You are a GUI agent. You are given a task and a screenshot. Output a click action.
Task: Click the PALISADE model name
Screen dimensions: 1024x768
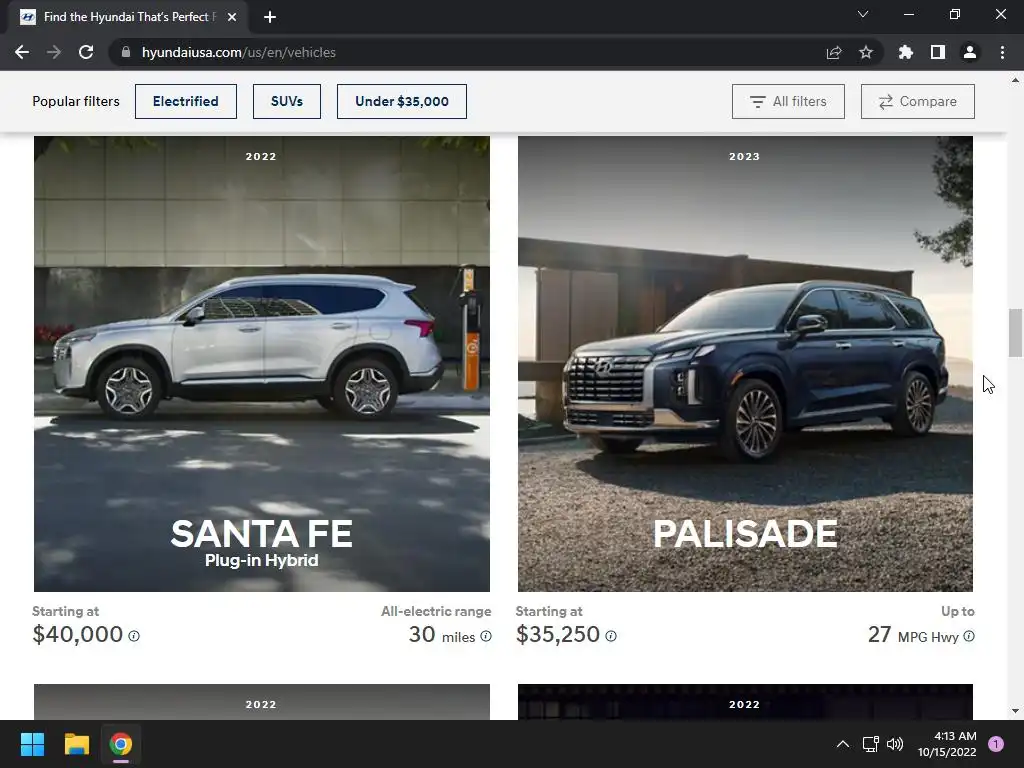pyautogui.click(x=745, y=534)
